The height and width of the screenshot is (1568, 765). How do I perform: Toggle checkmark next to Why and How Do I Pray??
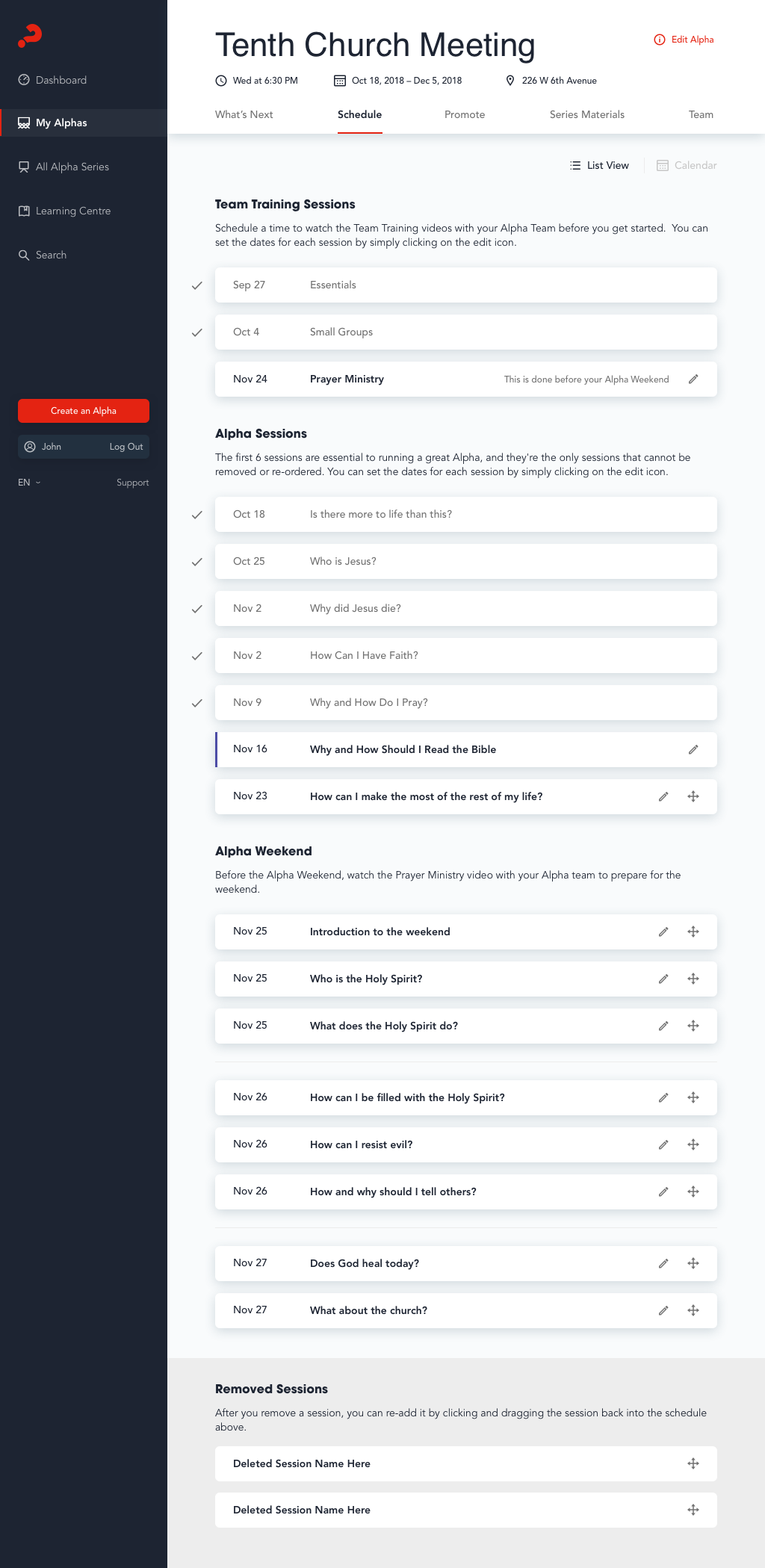pyautogui.click(x=197, y=703)
